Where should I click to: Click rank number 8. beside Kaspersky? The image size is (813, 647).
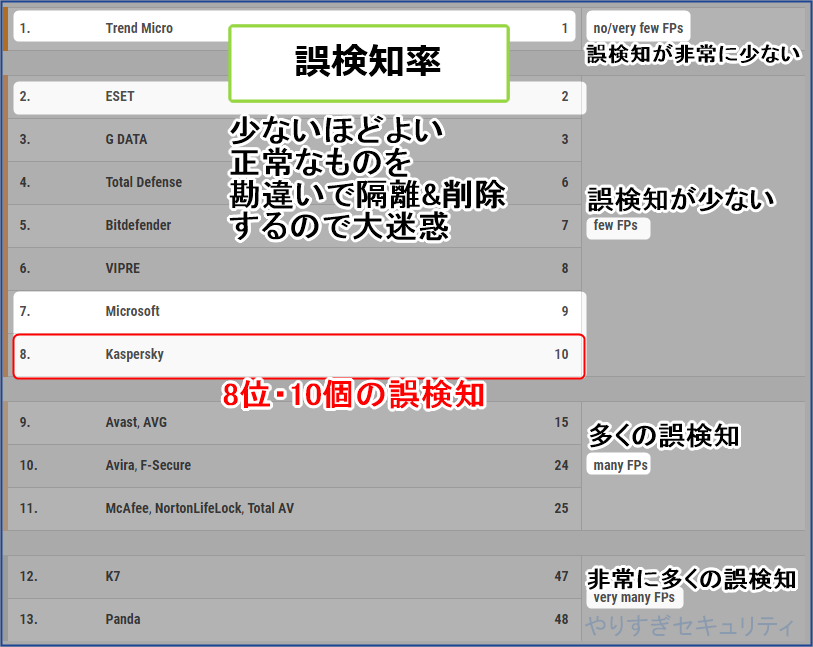pyautogui.click(x=25, y=355)
